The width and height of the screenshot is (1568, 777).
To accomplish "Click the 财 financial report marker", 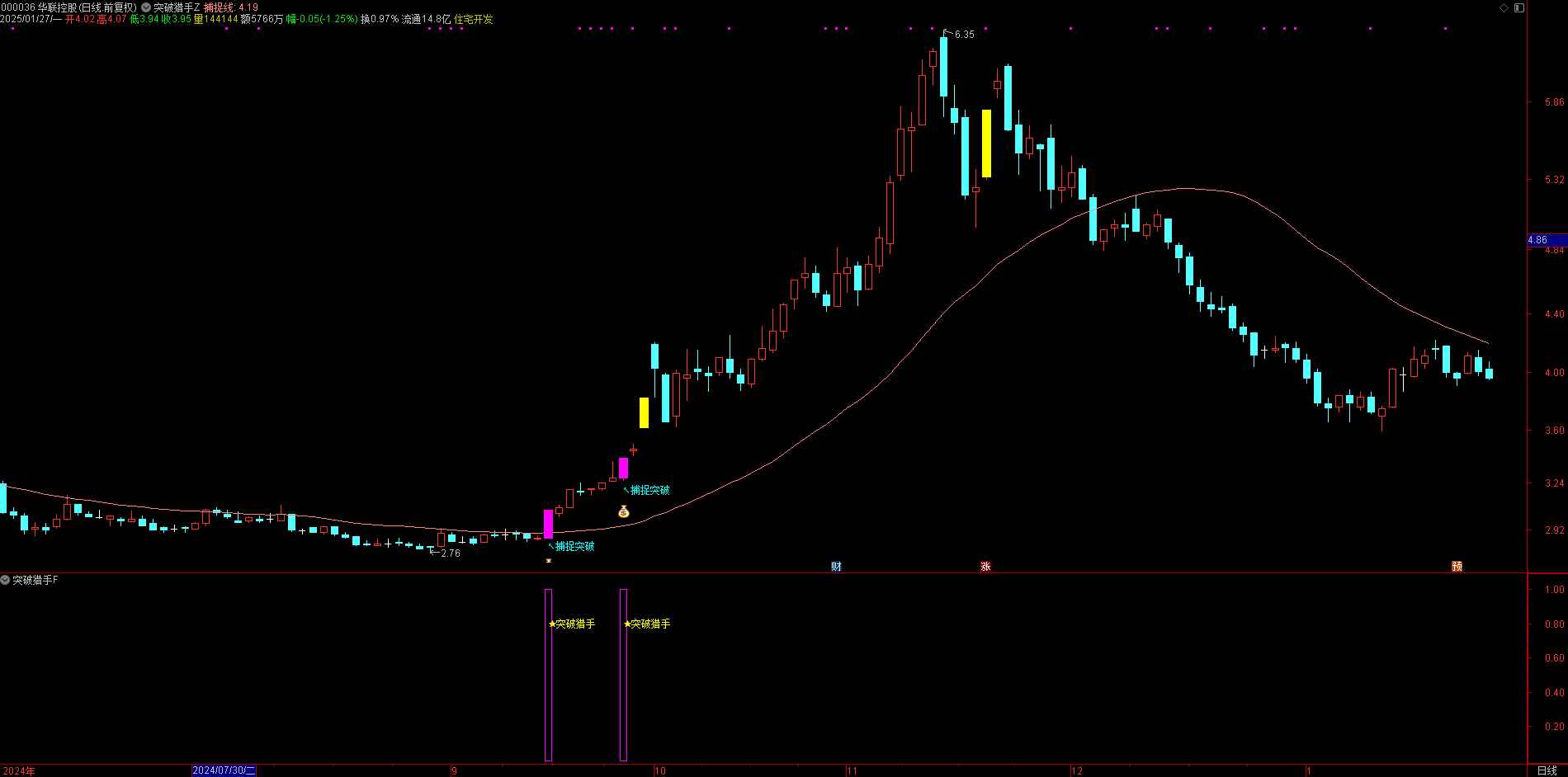I will (x=836, y=566).
